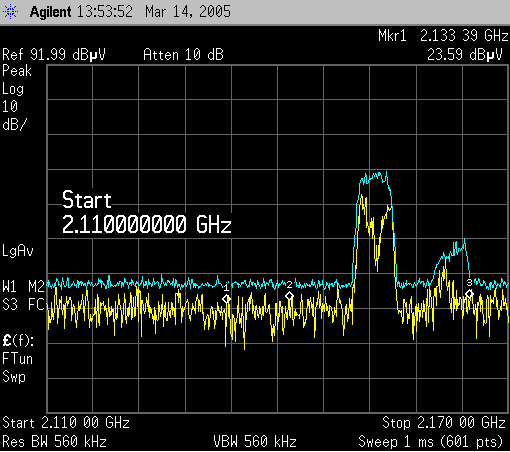Image resolution: width=510 pixels, height=452 pixels.
Task: Click the Start 2.110 00 GHz bottom label
Action: point(66,423)
